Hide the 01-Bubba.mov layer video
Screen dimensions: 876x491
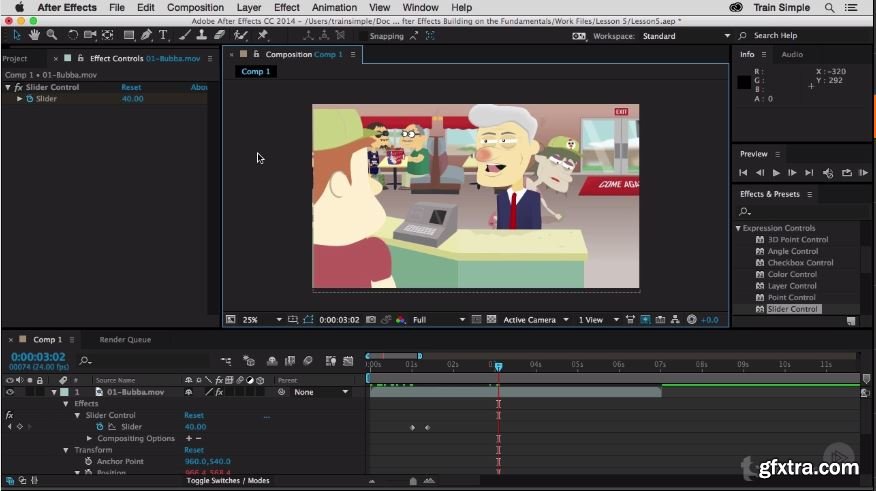[x=10, y=392]
